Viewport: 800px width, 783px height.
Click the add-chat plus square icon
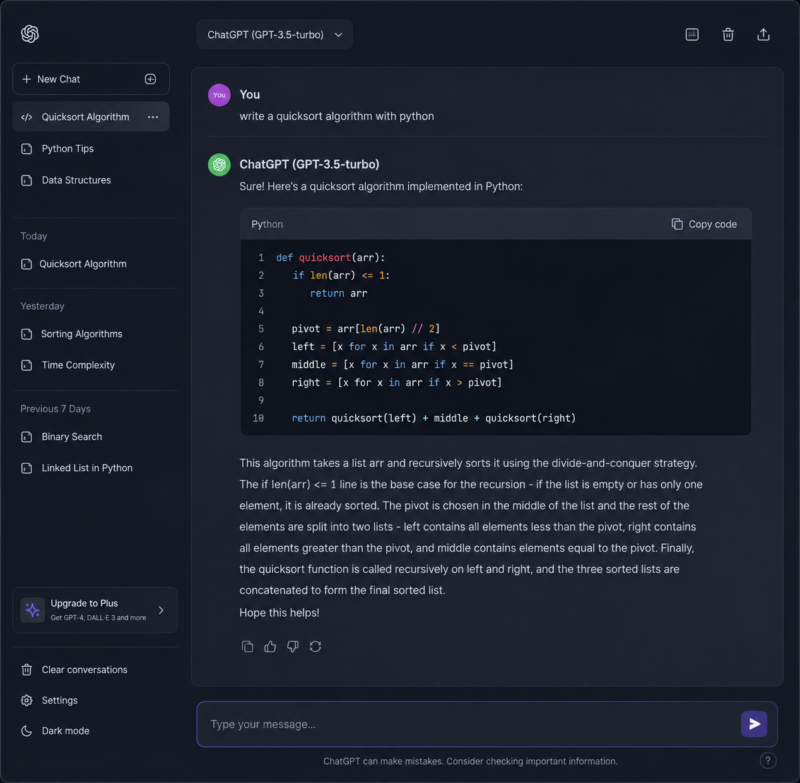click(151, 79)
